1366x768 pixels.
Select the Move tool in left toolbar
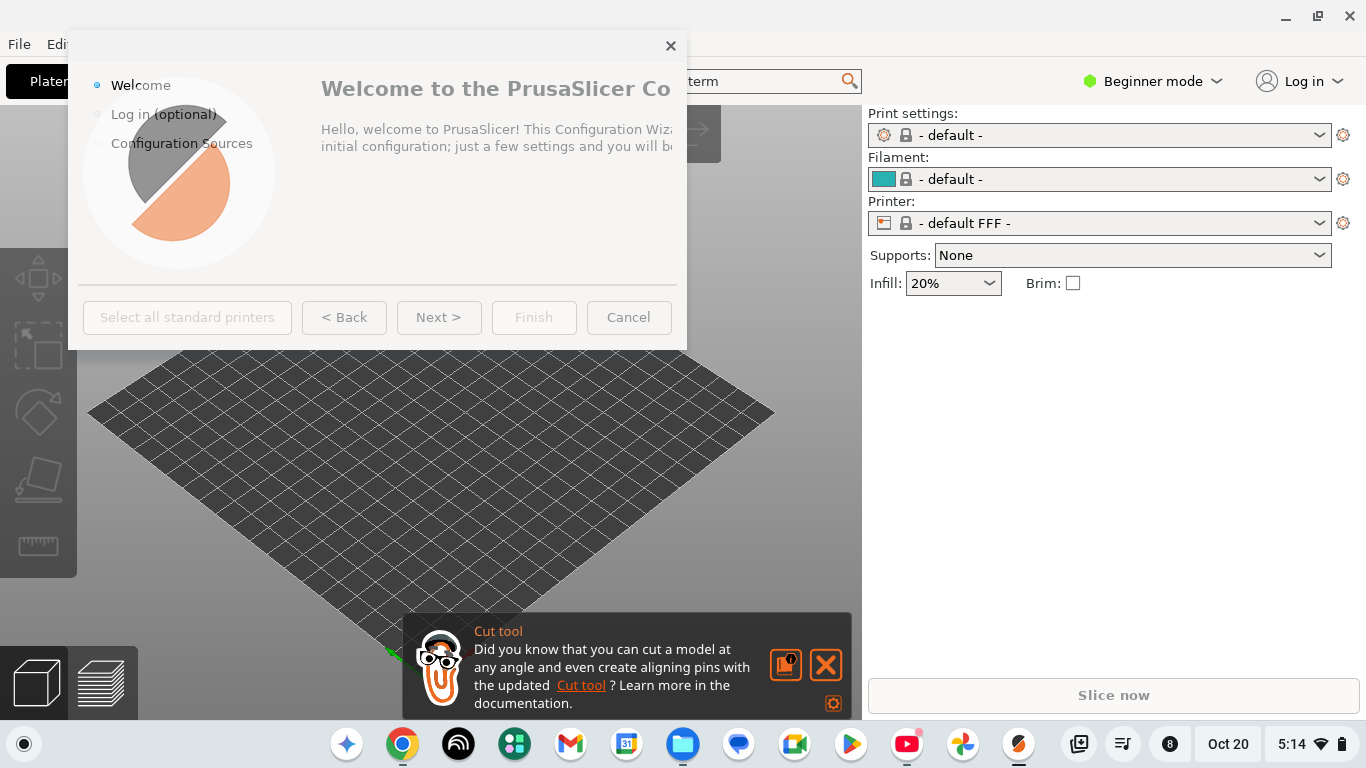pos(38,279)
